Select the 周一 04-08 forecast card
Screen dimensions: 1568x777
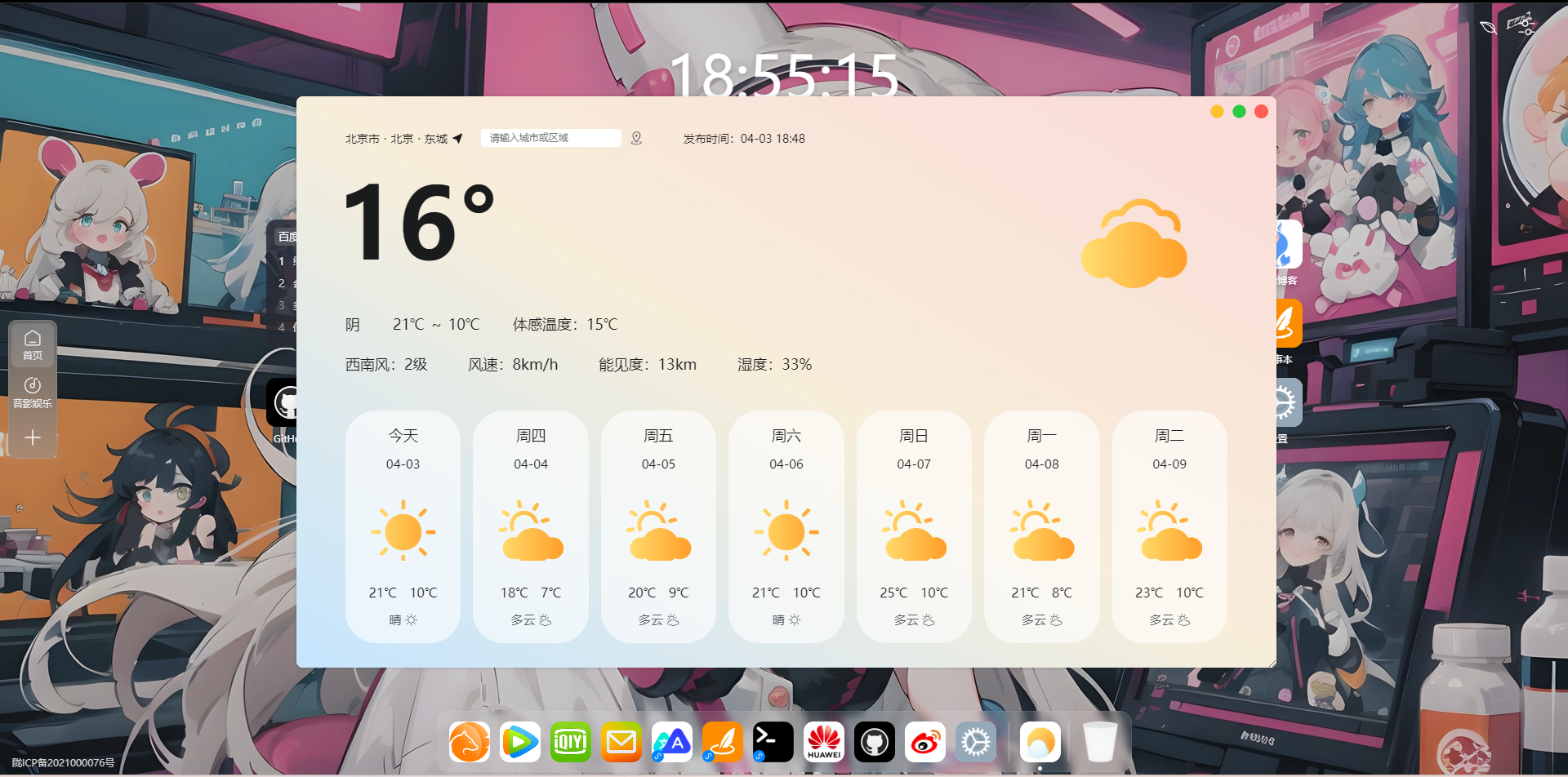click(1042, 526)
